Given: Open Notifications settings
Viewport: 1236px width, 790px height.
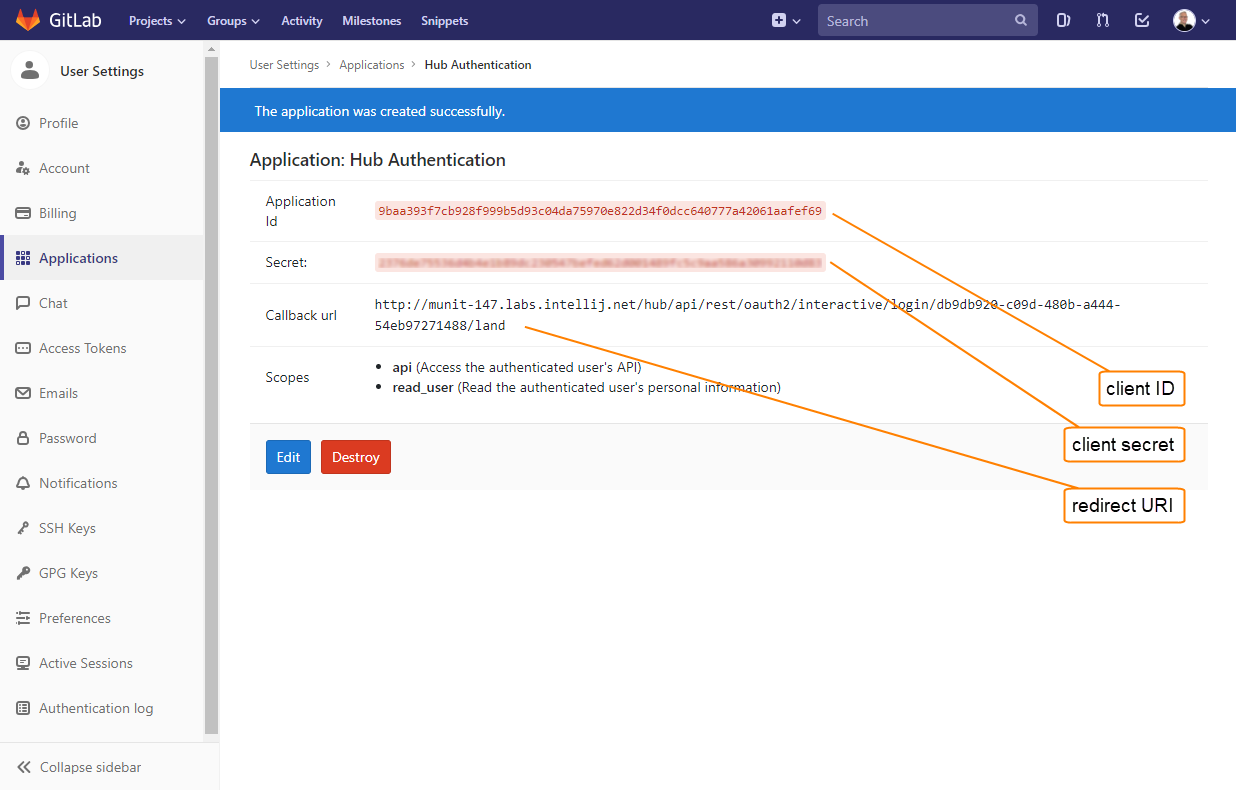Looking at the screenshot, I should pyautogui.click(x=78, y=482).
